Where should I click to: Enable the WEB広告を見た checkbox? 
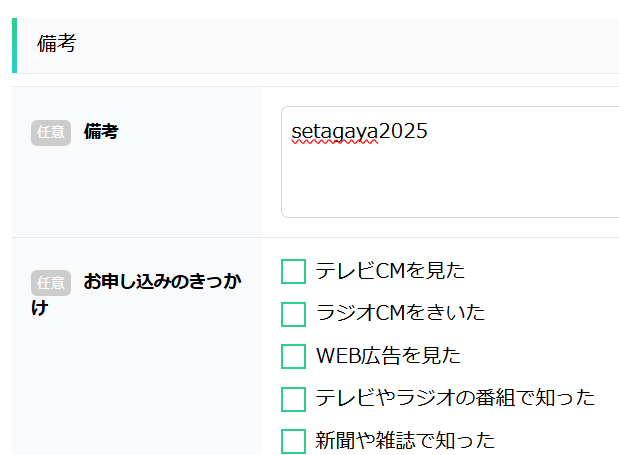[x=293, y=356]
